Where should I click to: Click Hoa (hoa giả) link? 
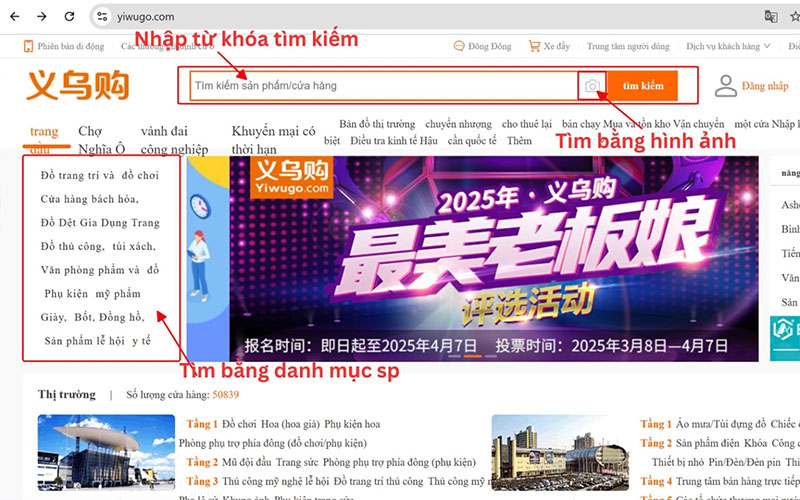point(290,424)
